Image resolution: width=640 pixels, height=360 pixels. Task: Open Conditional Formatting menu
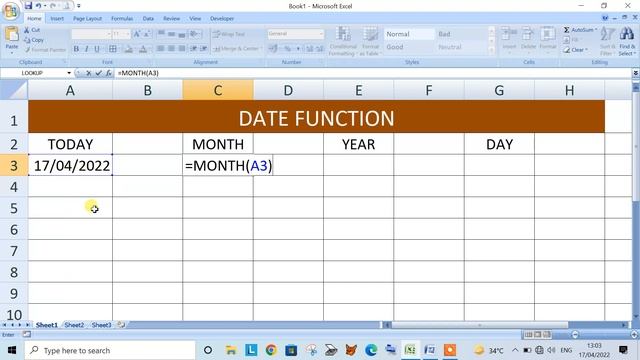point(344,41)
